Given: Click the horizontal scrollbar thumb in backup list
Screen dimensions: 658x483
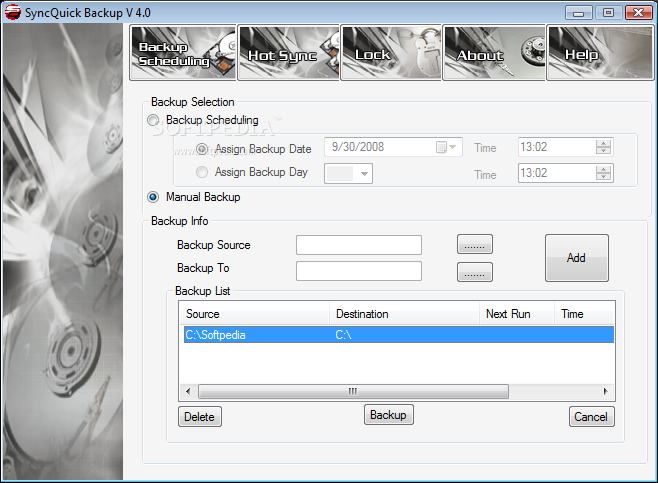Looking at the screenshot, I should pyautogui.click(x=353, y=392).
